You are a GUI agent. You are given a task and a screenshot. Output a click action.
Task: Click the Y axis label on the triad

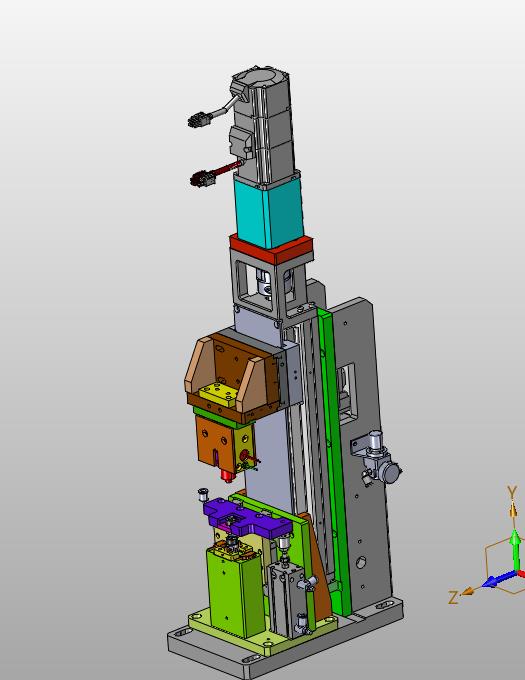pyautogui.click(x=512, y=493)
